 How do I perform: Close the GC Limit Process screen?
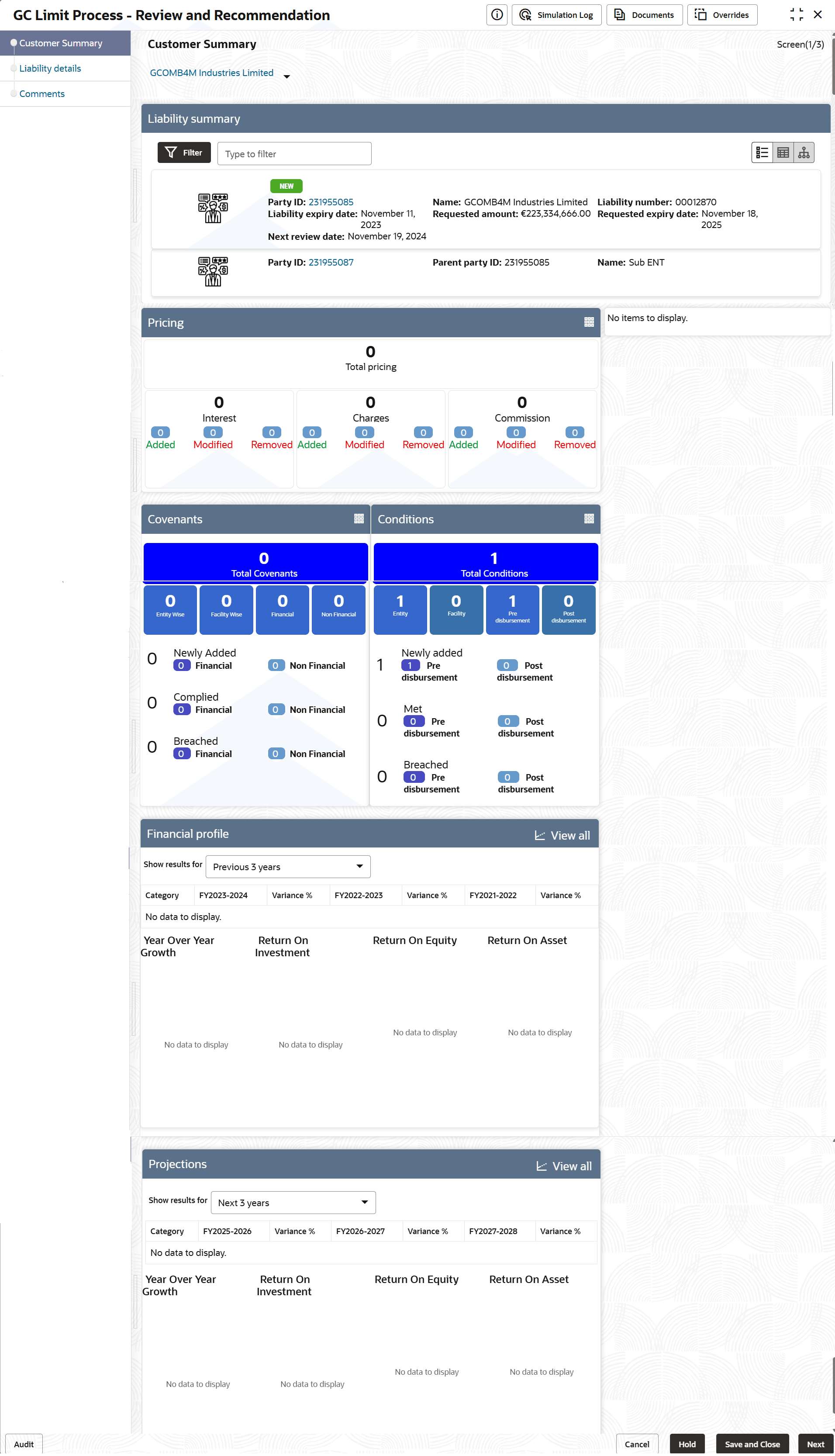point(818,15)
